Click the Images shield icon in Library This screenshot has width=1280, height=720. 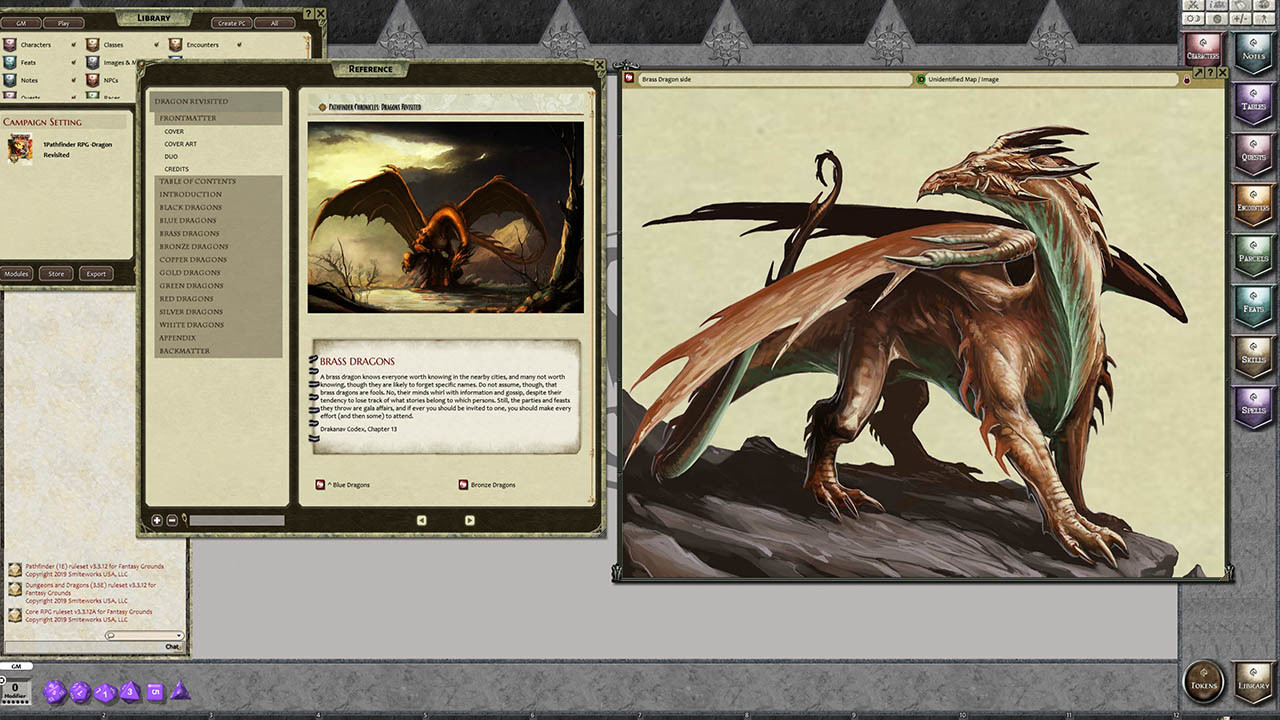[92, 62]
